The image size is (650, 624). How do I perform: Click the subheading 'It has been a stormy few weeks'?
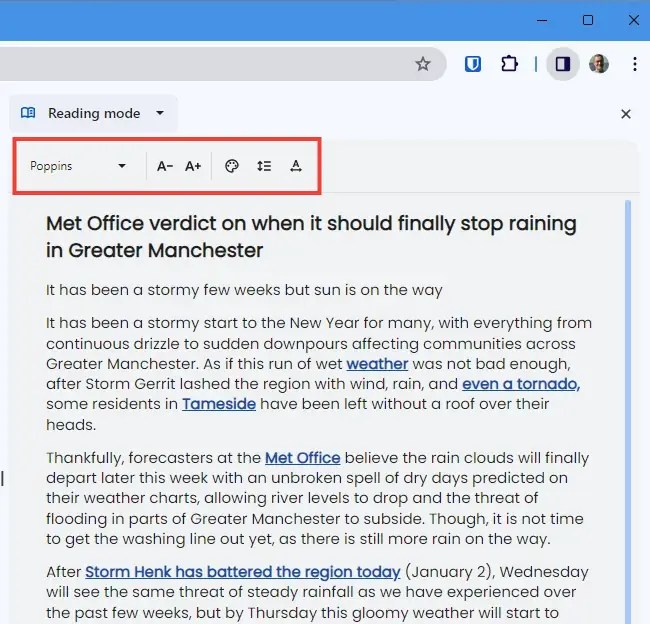[x=244, y=290]
